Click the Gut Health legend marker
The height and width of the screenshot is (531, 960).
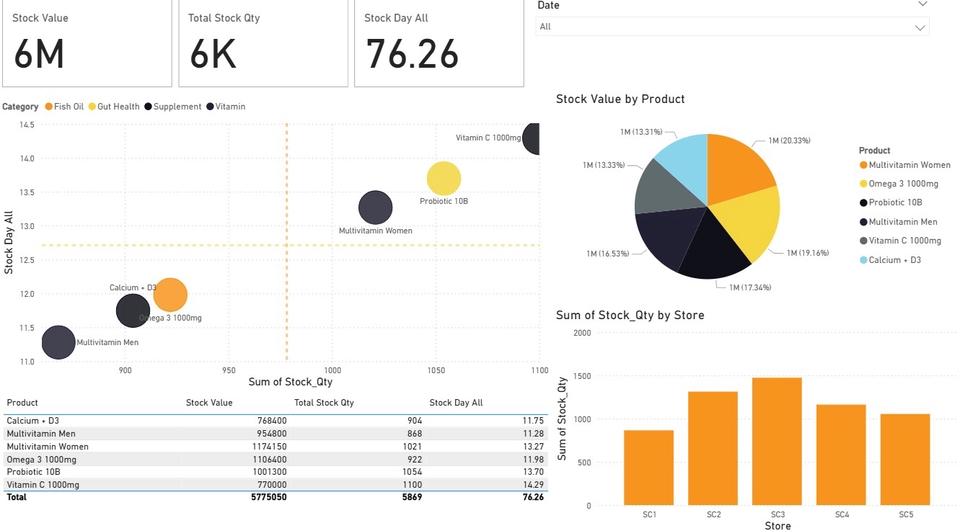(x=92, y=107)
